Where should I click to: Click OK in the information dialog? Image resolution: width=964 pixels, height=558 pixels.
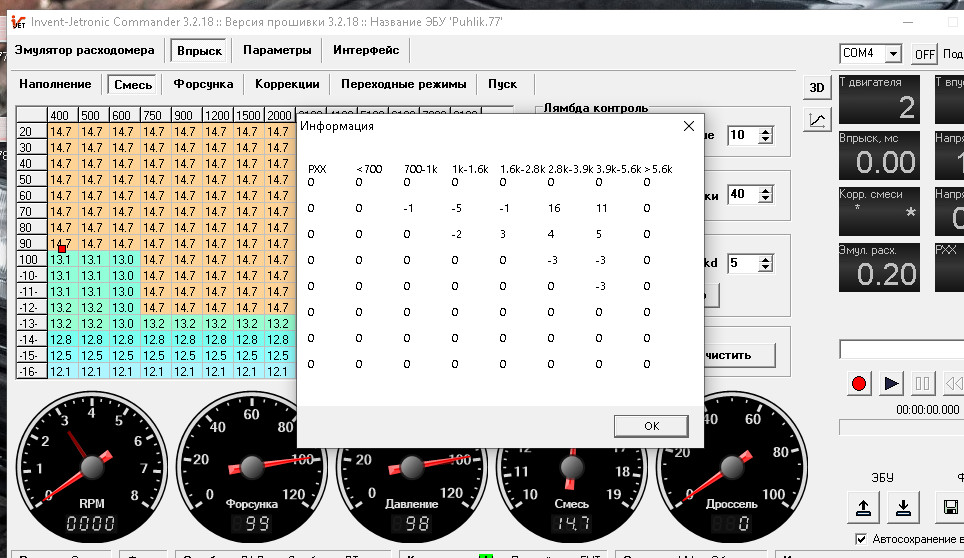[x=651, y=426]
